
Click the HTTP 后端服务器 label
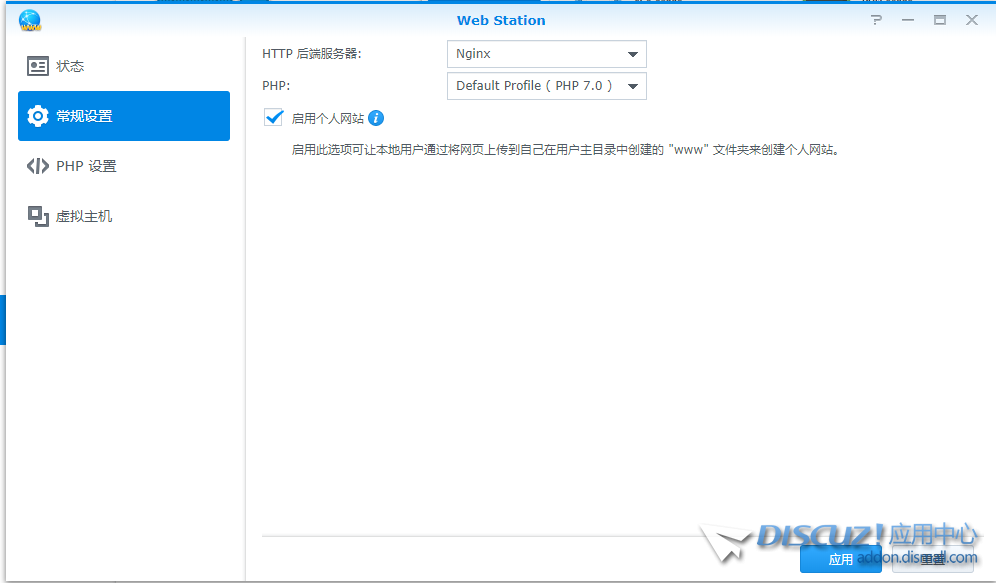(x=312, y=54)
